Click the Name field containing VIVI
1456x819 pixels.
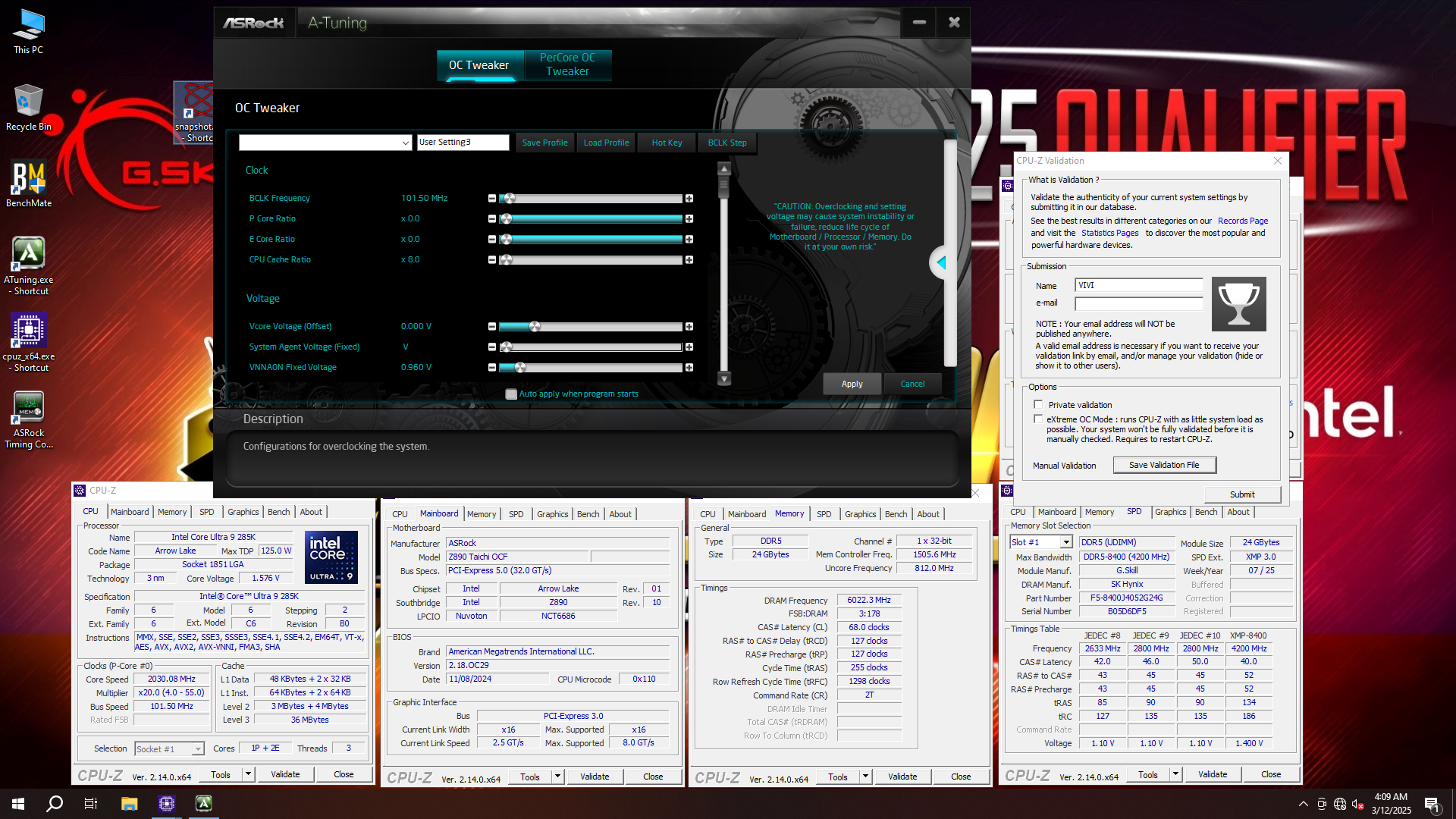[x=1138, y=285]
